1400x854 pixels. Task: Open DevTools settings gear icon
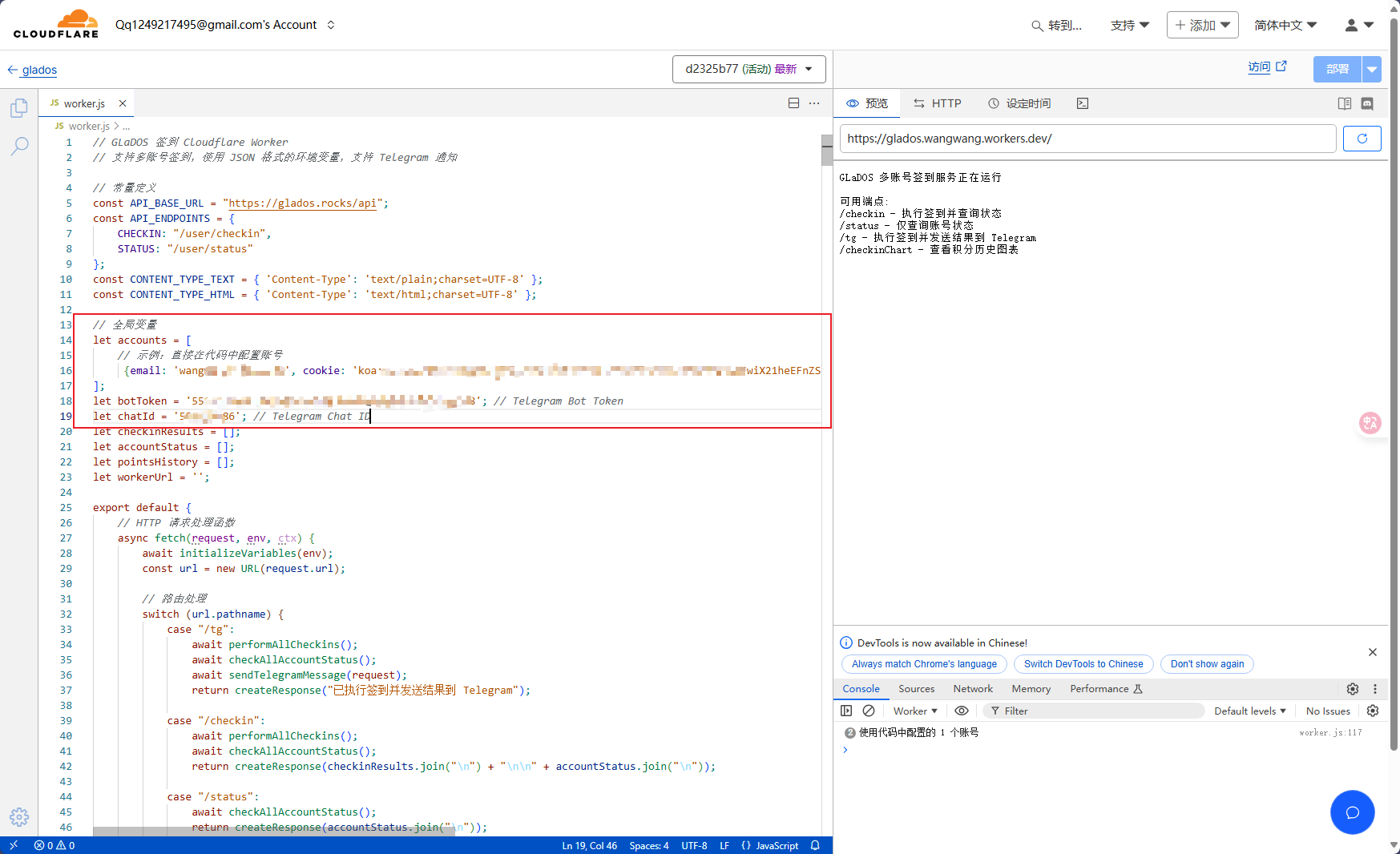(x=1353, y=689)
